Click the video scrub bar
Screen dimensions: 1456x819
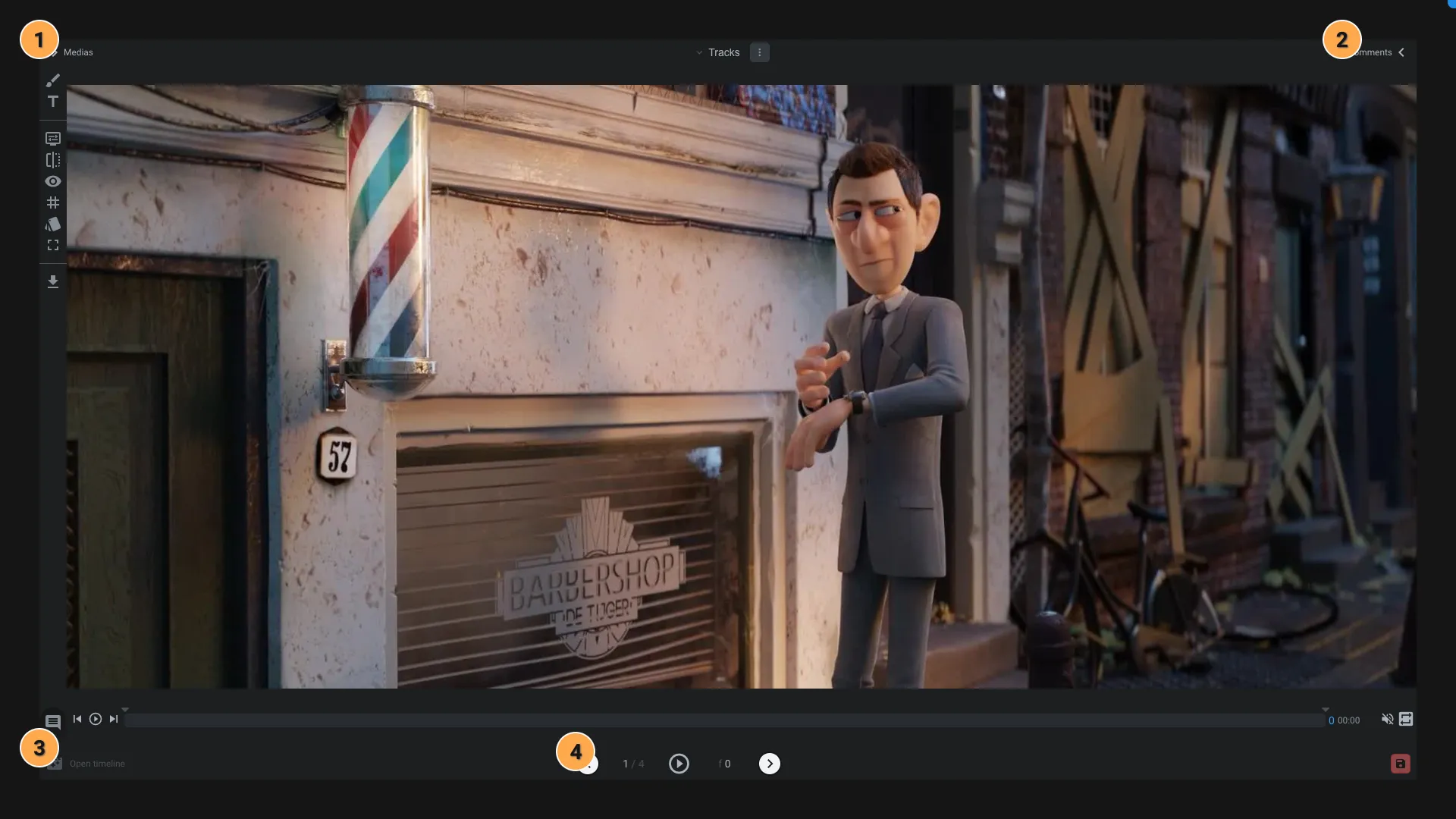(x=724, y=720)
